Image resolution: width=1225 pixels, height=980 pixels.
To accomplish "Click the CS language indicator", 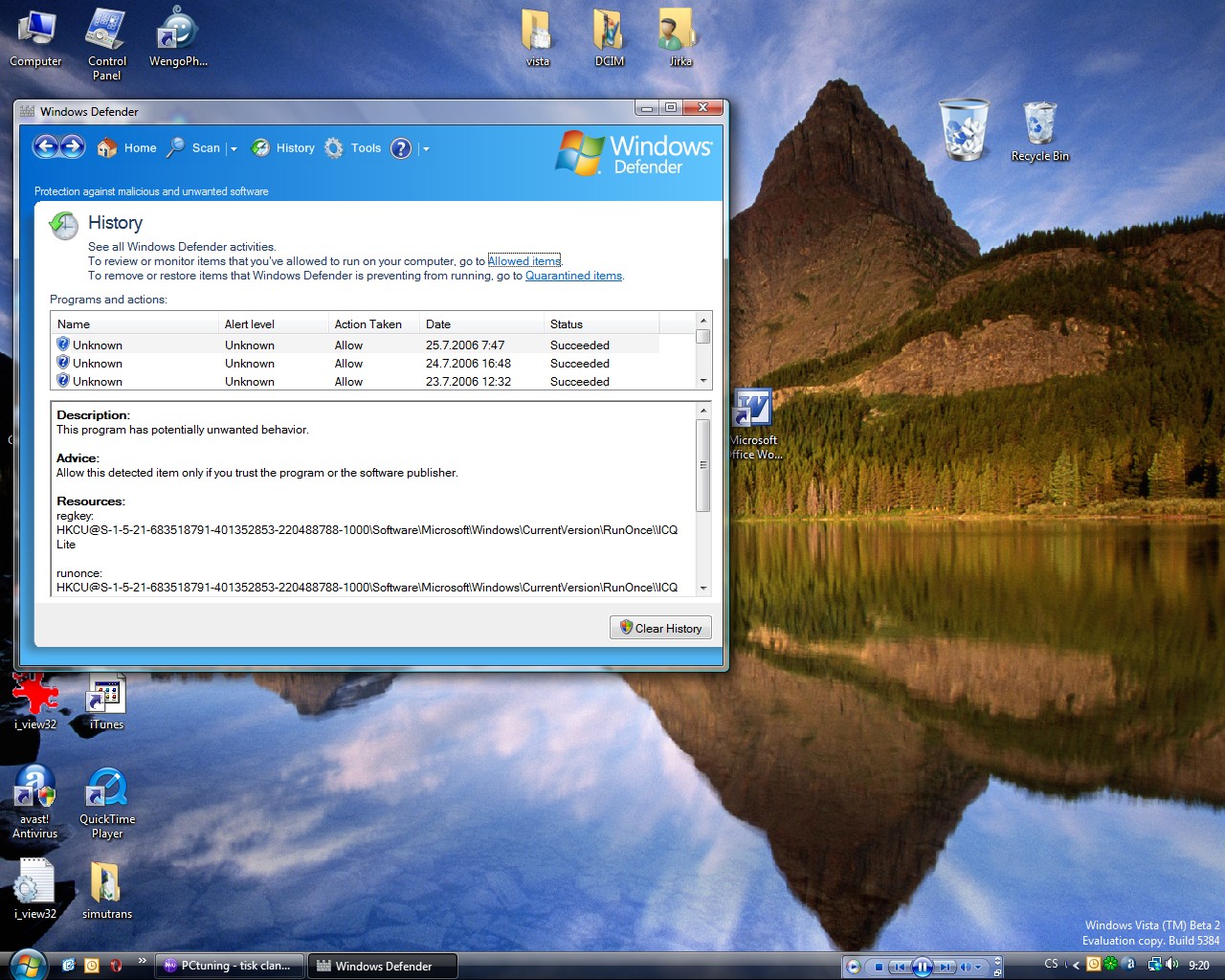I will point(1051,964).
